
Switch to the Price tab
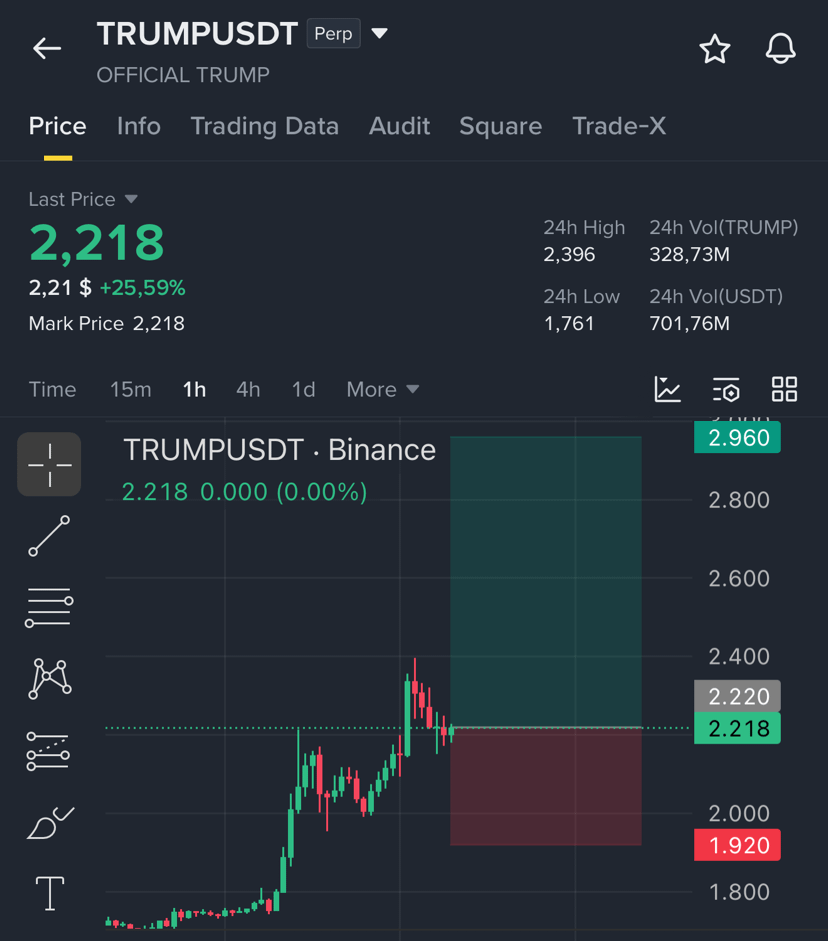point(58,126)
